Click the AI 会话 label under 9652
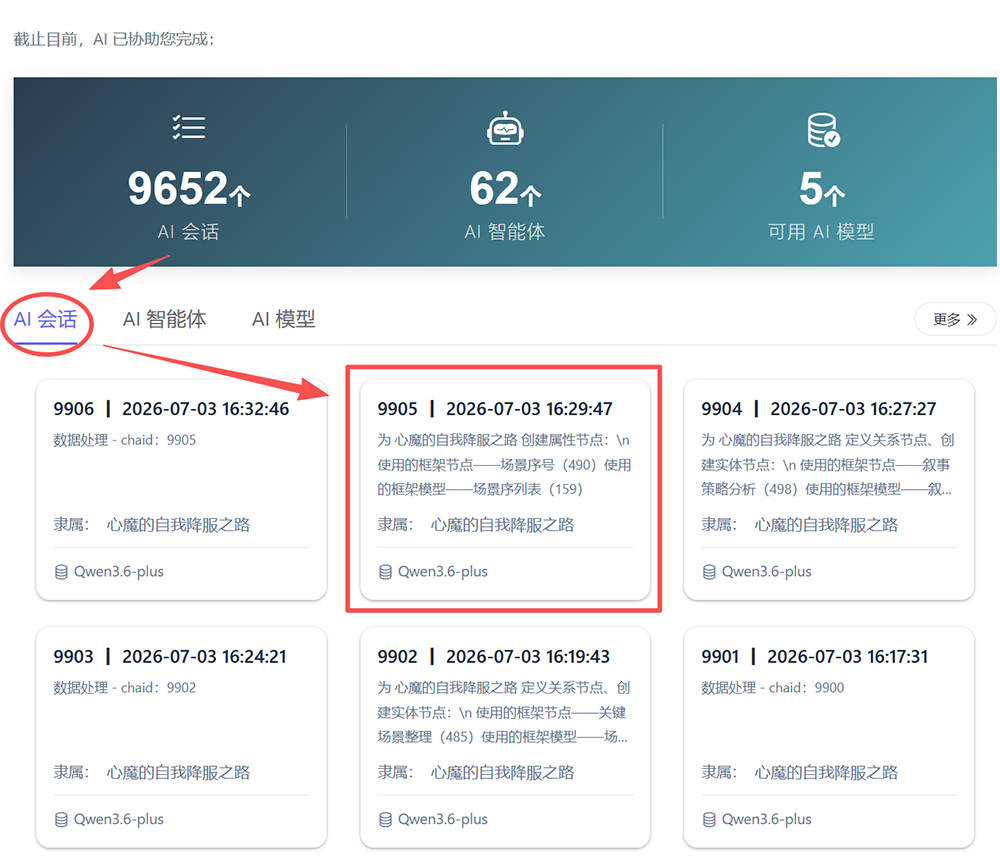 188,231
